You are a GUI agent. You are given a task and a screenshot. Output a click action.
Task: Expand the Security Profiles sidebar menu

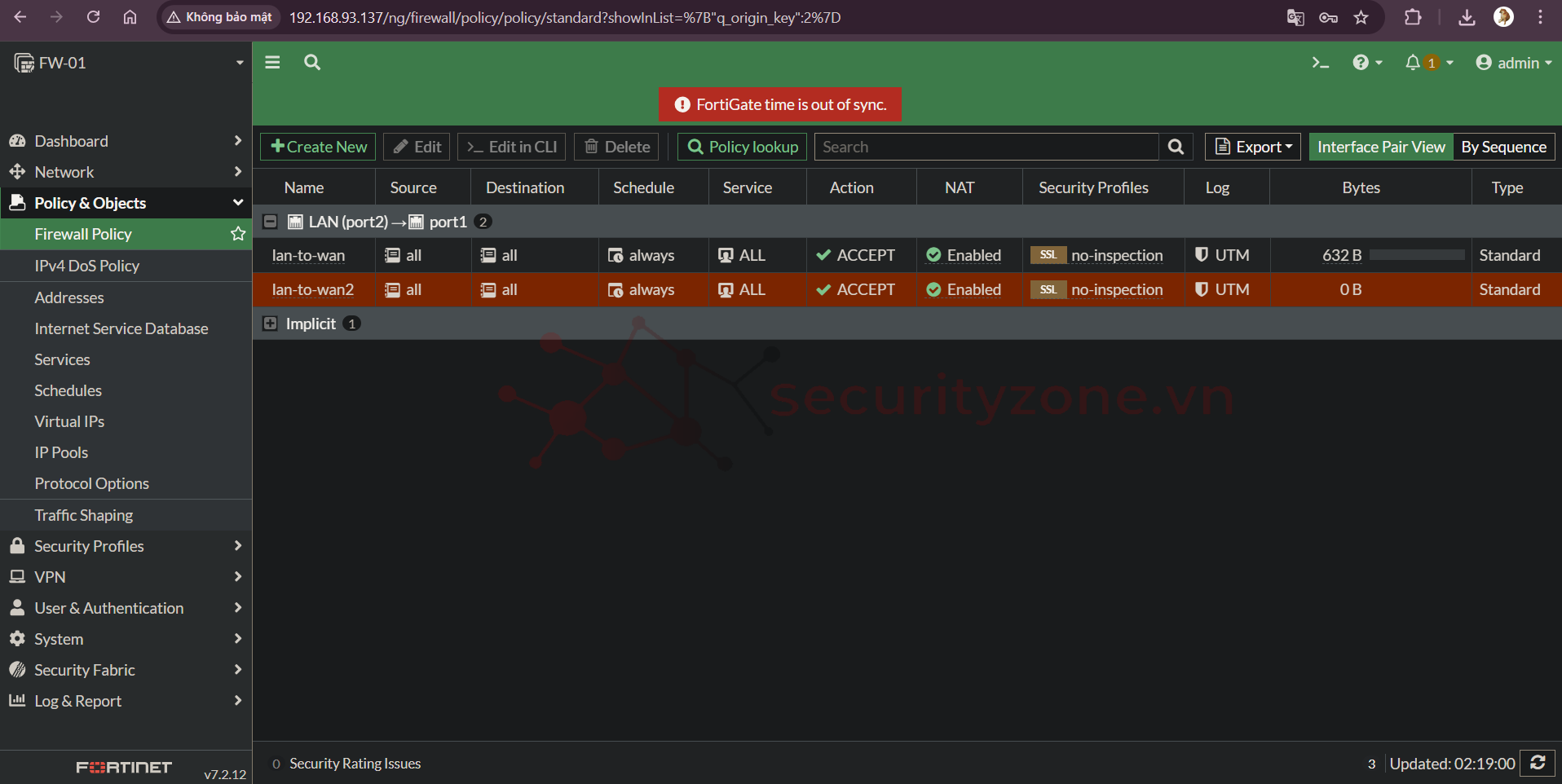coord(126,546)
